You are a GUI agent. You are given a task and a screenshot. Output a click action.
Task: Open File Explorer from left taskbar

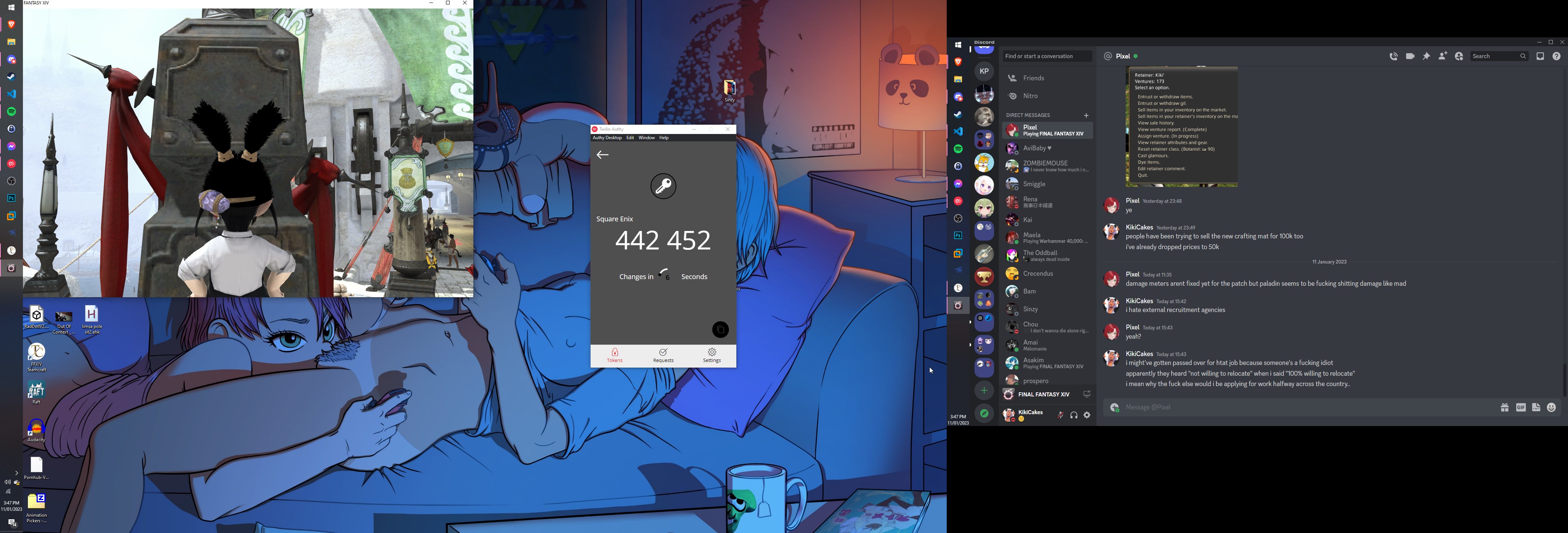click(x=11, y=42)
